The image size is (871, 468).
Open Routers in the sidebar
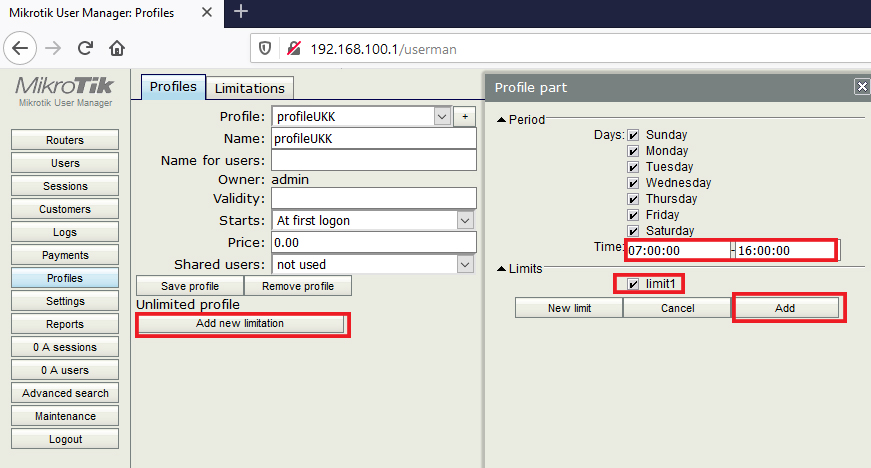pyautogui.click(x=65, y=140)
